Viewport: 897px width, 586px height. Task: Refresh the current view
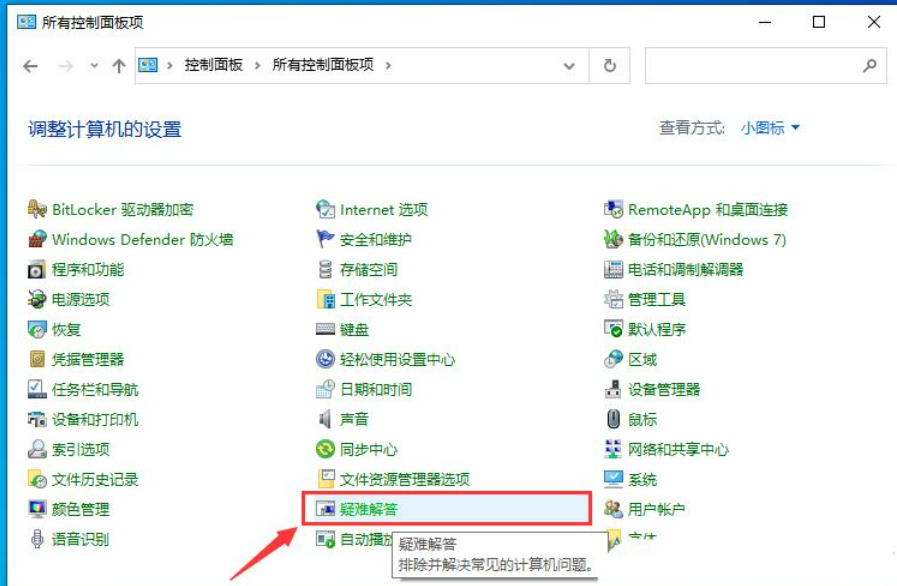tap(608, 66)
